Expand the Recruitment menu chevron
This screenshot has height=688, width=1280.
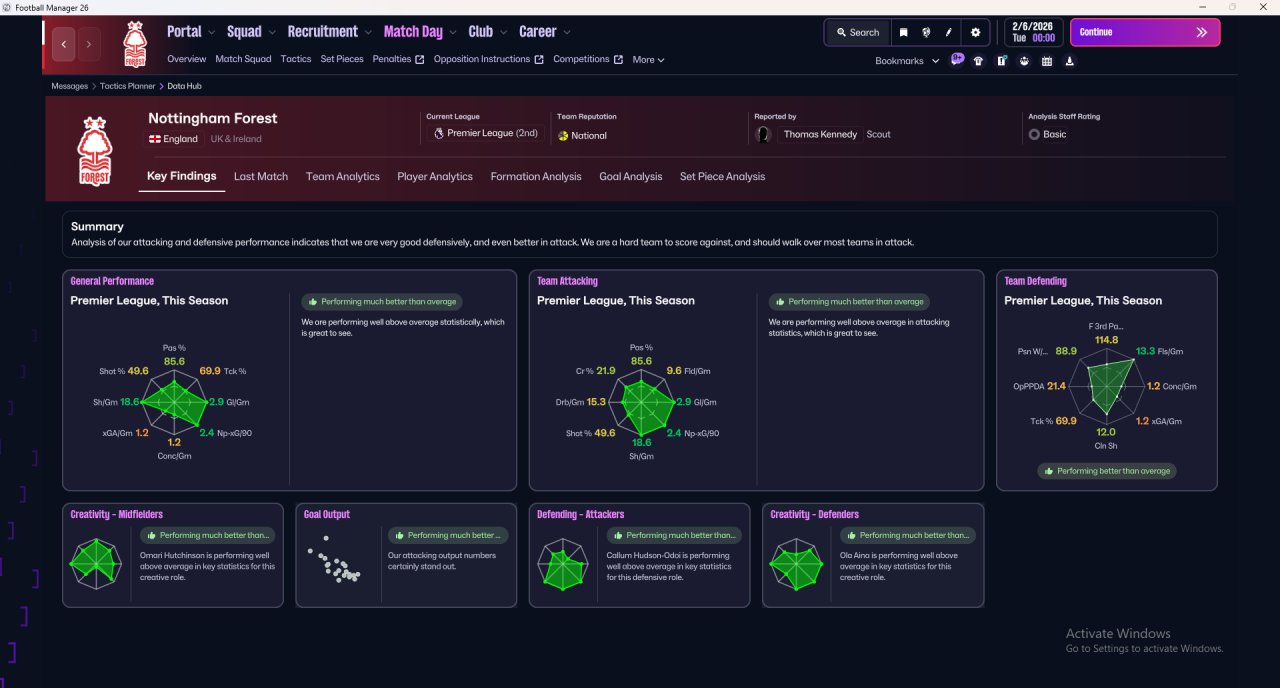pos(368,32)
